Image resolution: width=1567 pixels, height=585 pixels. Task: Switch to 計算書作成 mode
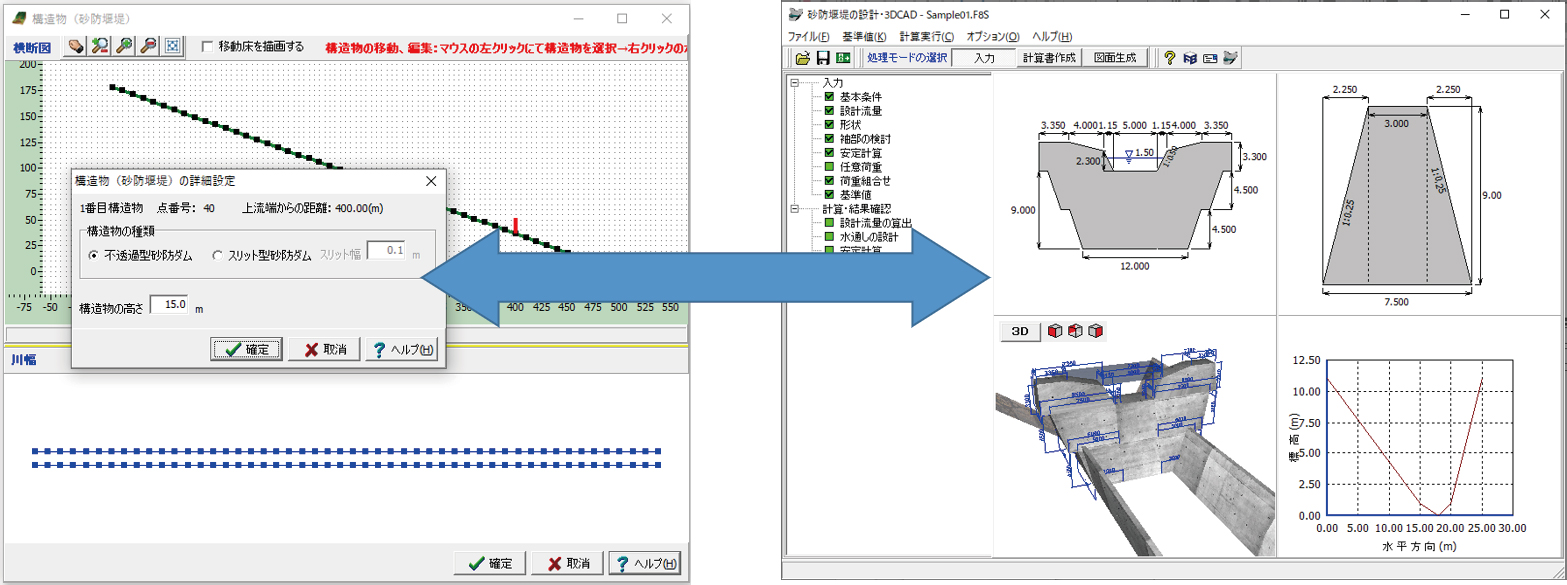click(x=1048, y=58)
